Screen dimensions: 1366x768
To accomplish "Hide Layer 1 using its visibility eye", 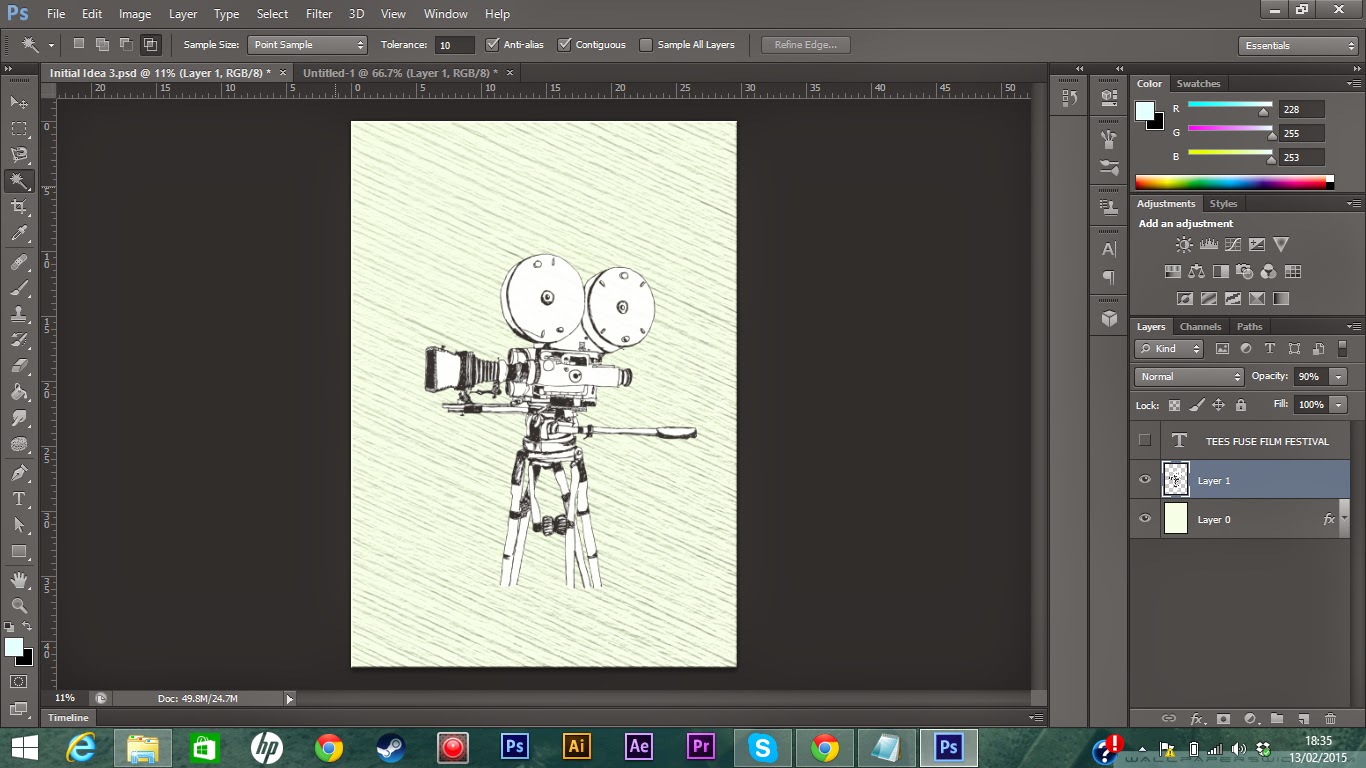I will [1144, 479].
